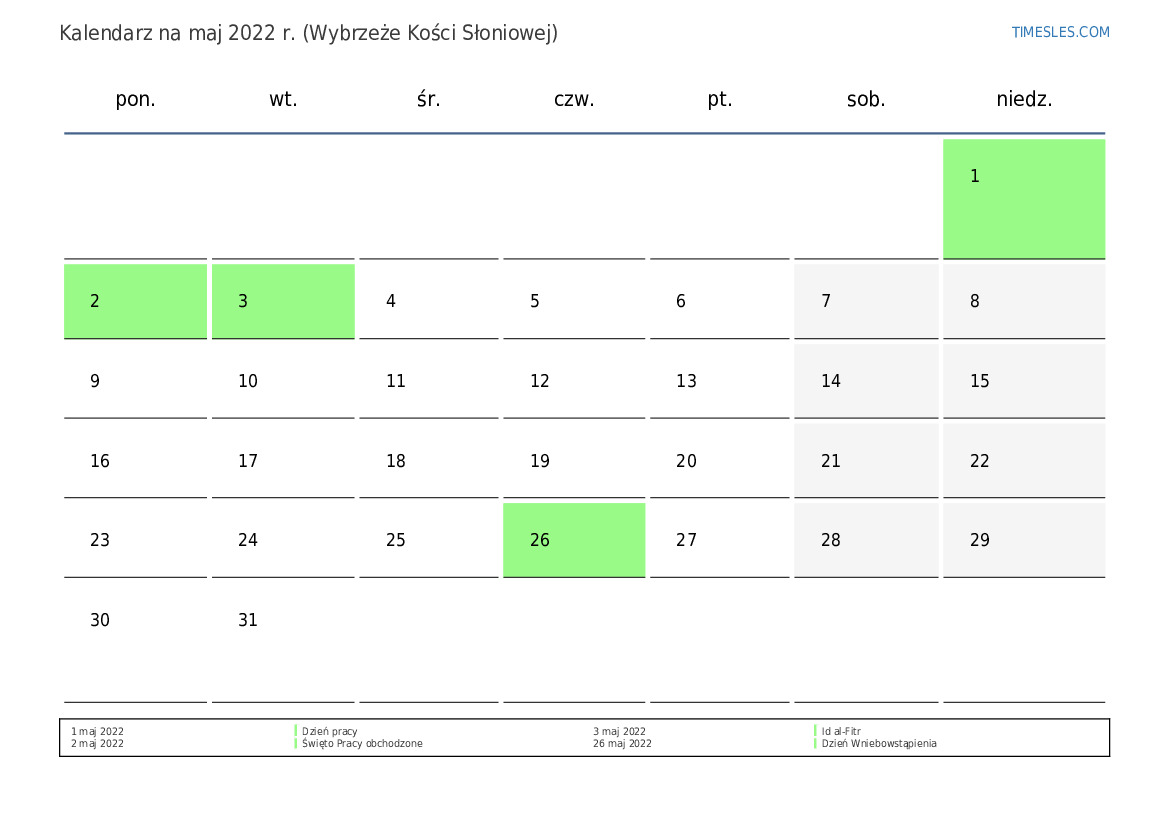1169x827 pixels.
Task: Select Sunday day 29
Action: (x=1024, y=540)
